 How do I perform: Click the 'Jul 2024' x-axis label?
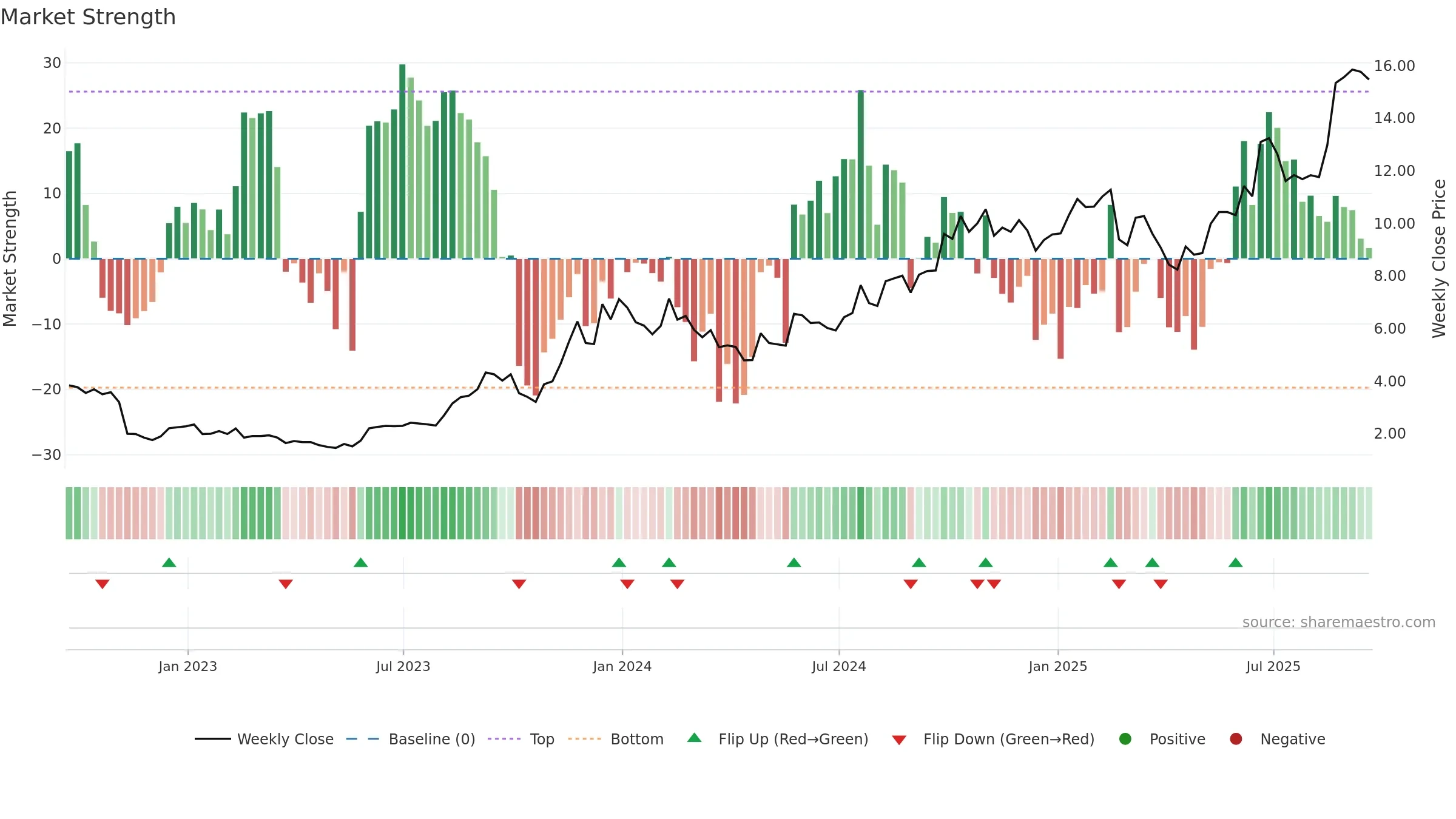(839, 666)
